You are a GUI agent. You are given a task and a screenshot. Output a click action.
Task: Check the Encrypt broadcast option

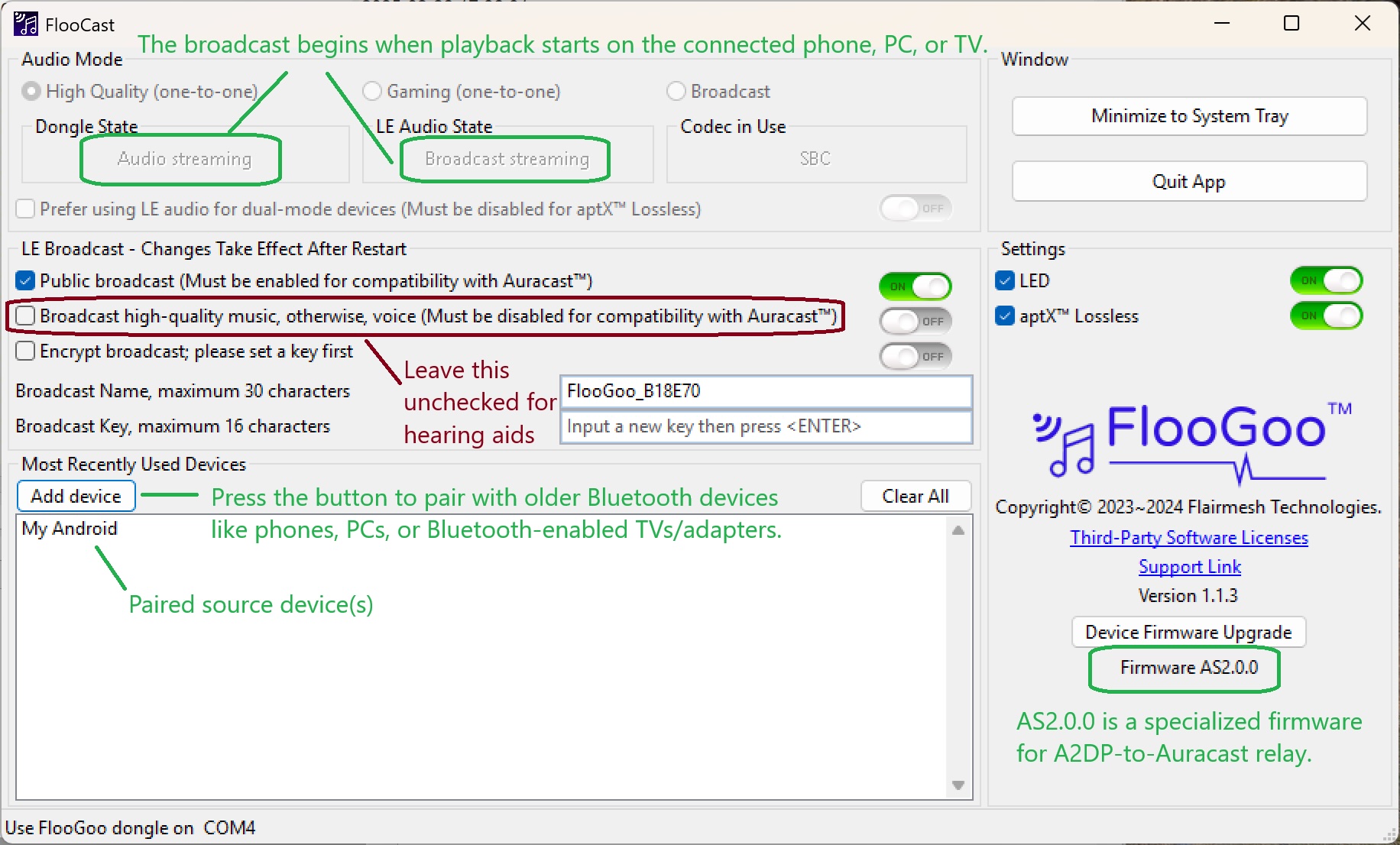click(x=25, y=351)
